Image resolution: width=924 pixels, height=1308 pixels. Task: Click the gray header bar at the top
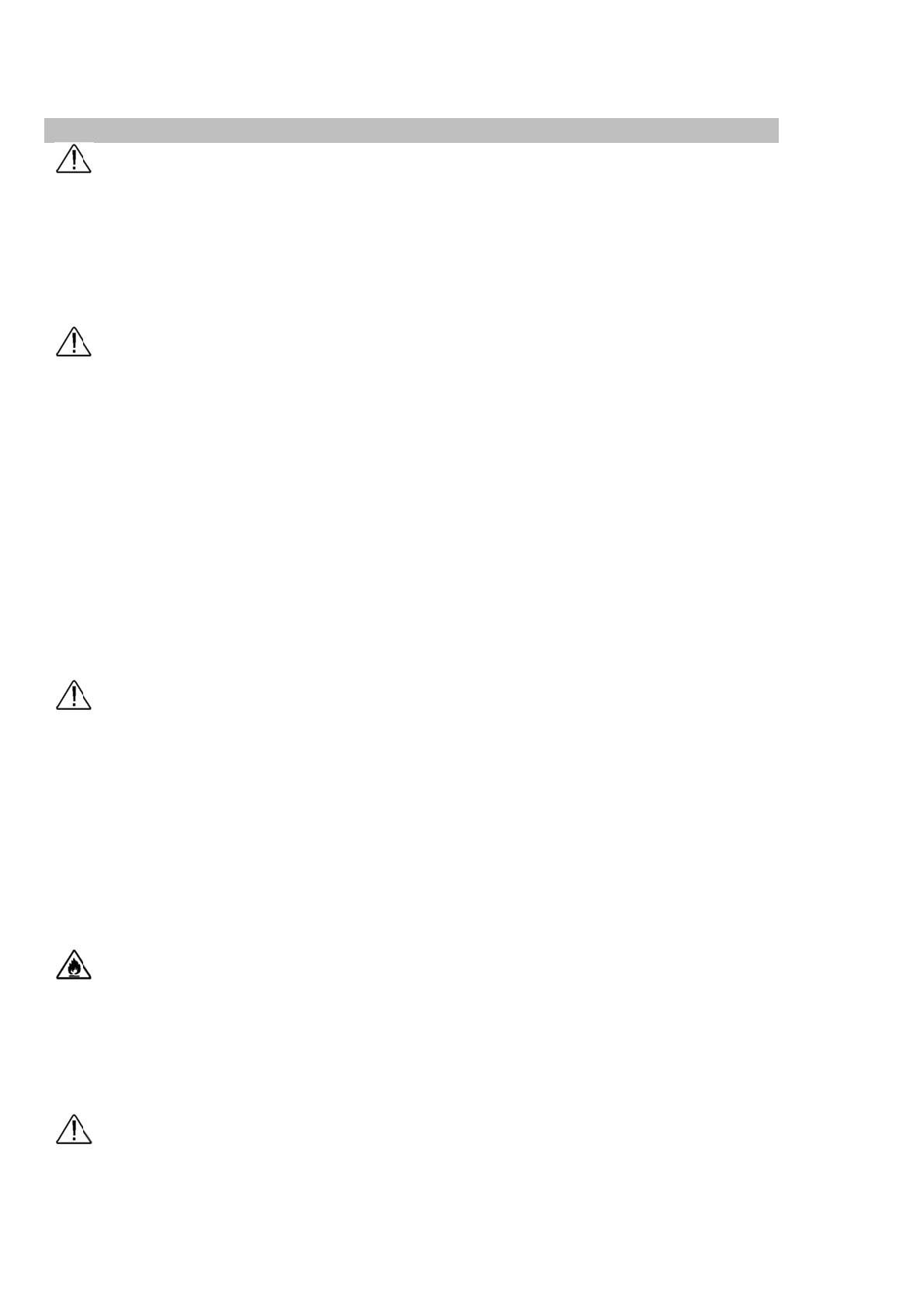(x=412, y=130)
